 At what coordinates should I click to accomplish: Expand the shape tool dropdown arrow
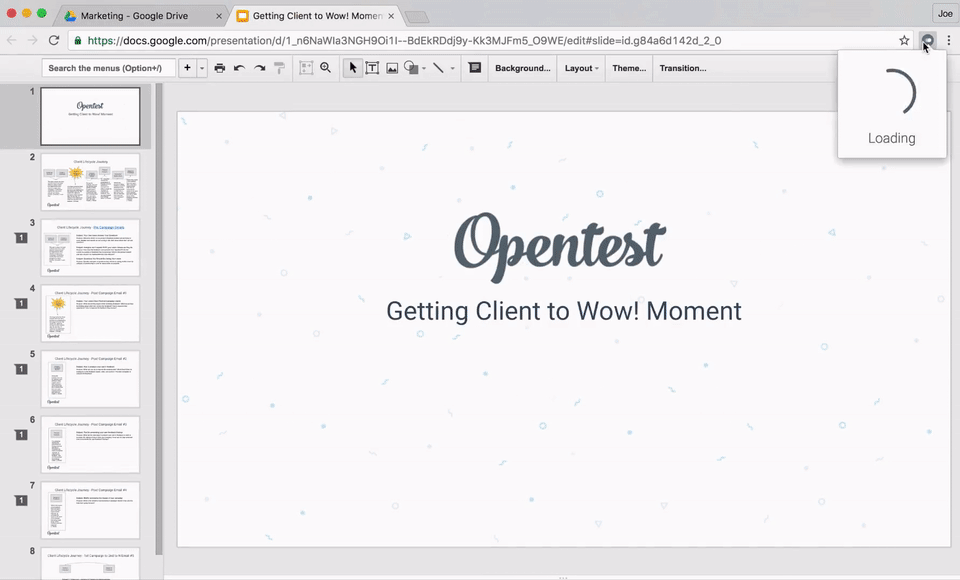pos(424,69)
